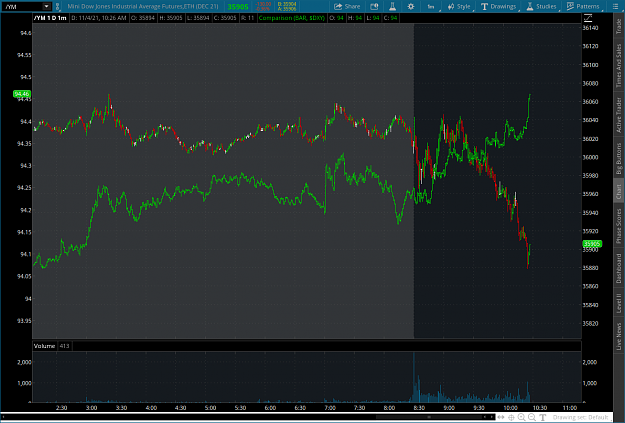Click the D: 11/4/21, 10:26 AM date readout
The image size is (625, 423).
(99, 18)
